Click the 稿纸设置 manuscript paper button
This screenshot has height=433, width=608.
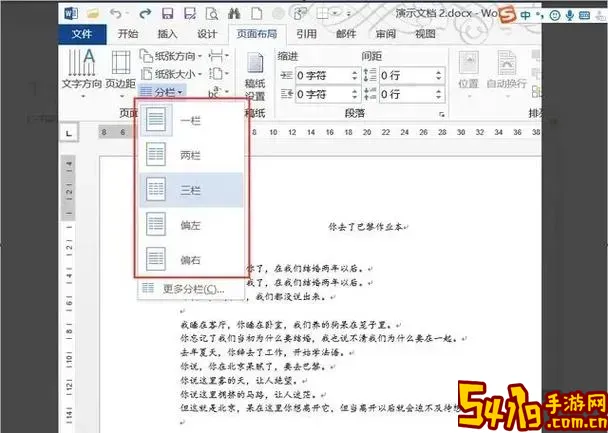255,77
